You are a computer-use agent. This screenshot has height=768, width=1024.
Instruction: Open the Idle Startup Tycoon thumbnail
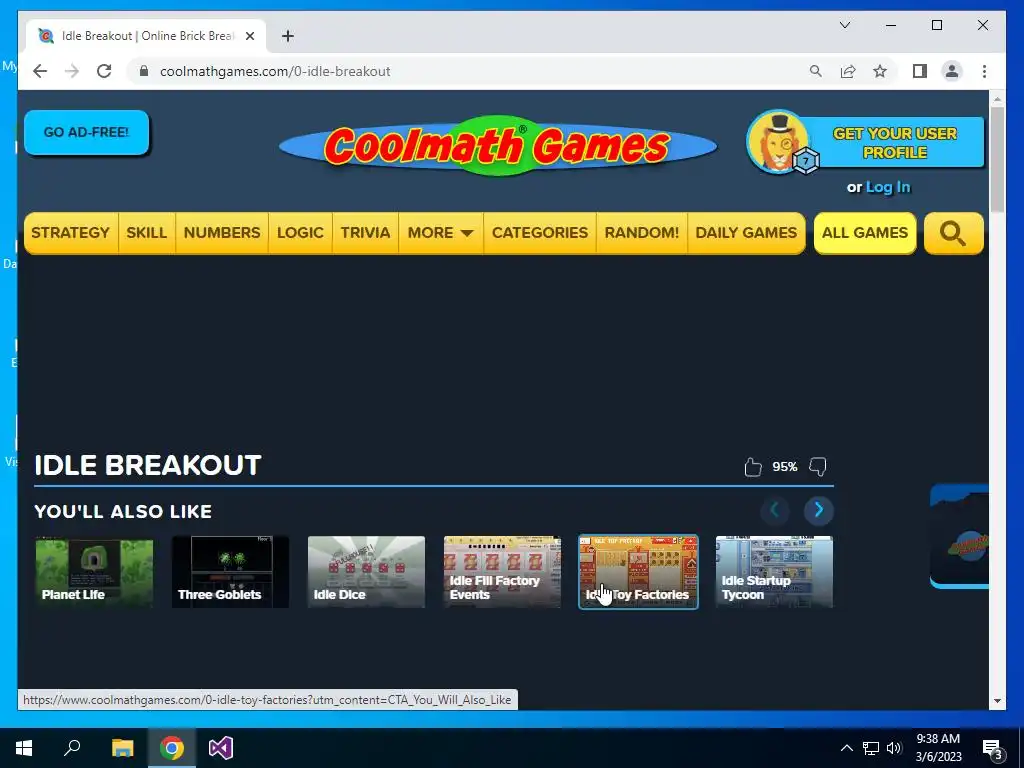pos(775,572)
